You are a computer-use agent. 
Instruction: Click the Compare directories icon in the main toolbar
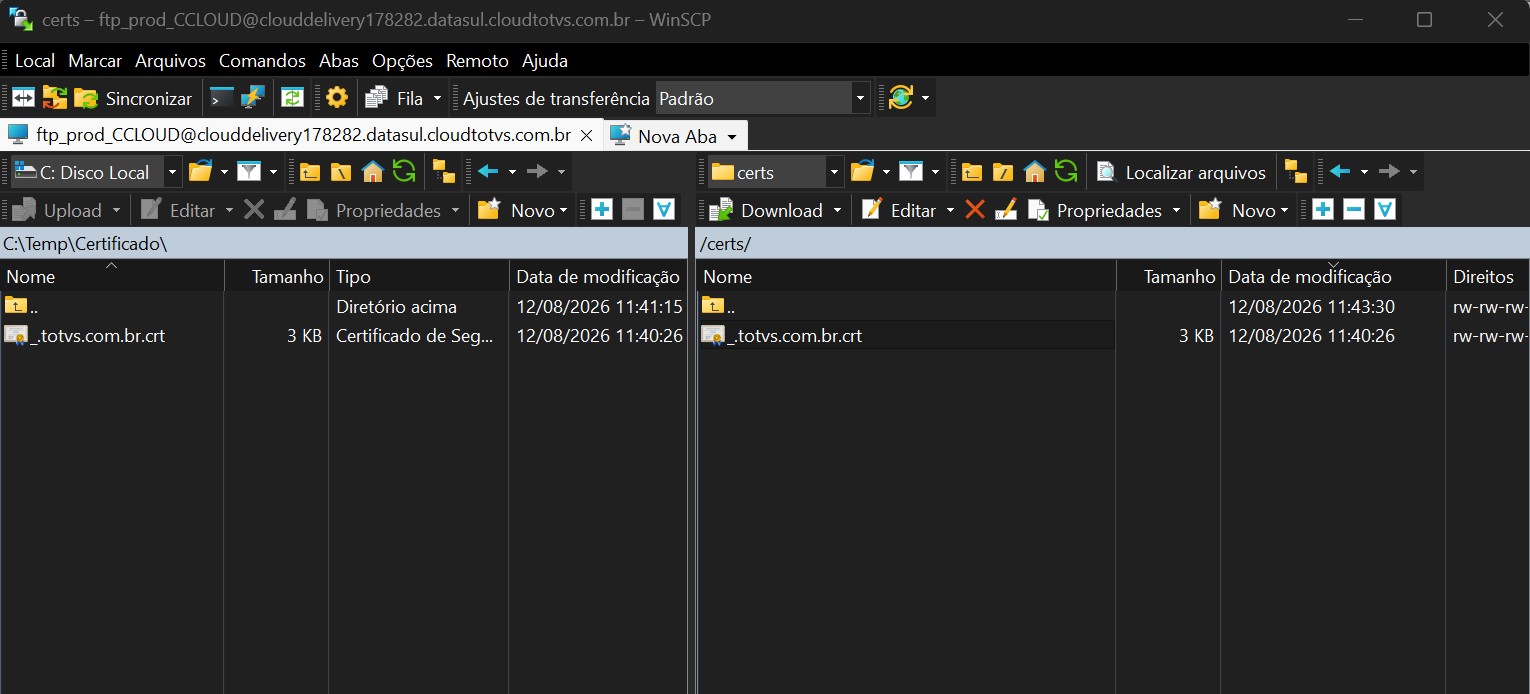[23, 98]
